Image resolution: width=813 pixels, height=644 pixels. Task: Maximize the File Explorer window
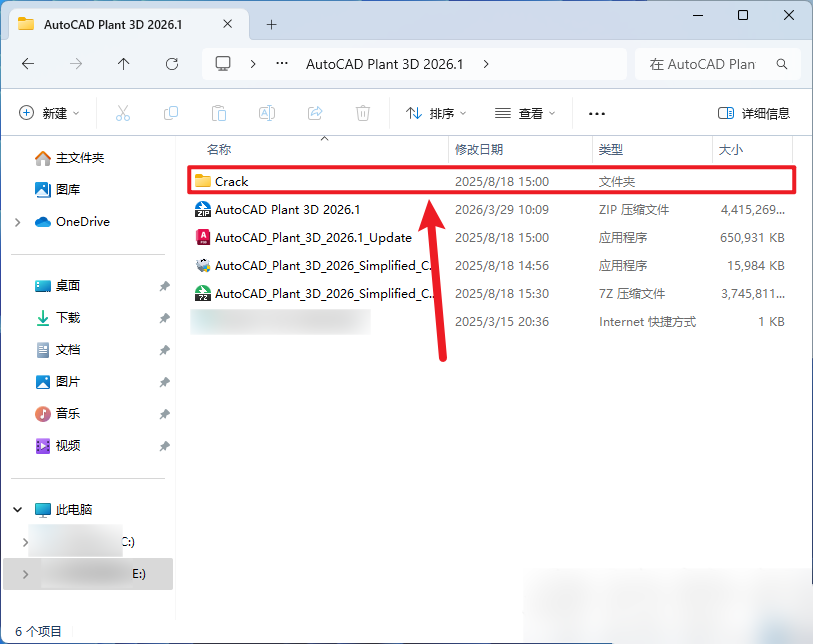[x=742, y=15]
